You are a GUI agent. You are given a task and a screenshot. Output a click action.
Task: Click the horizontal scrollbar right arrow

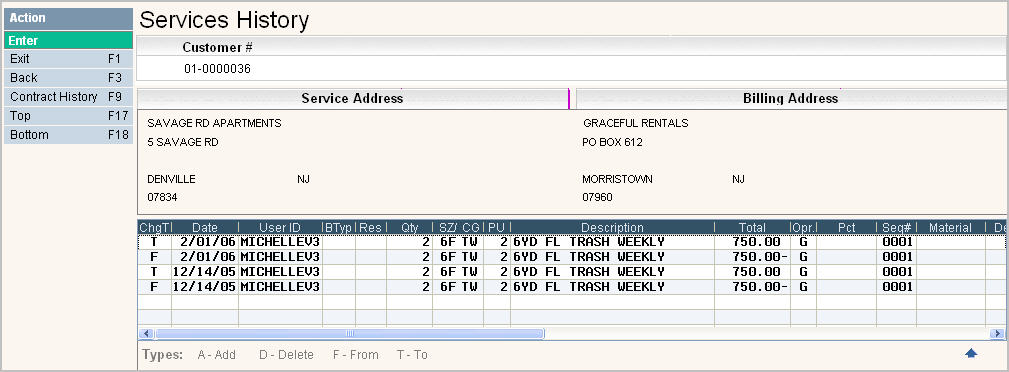coord(998,333)
